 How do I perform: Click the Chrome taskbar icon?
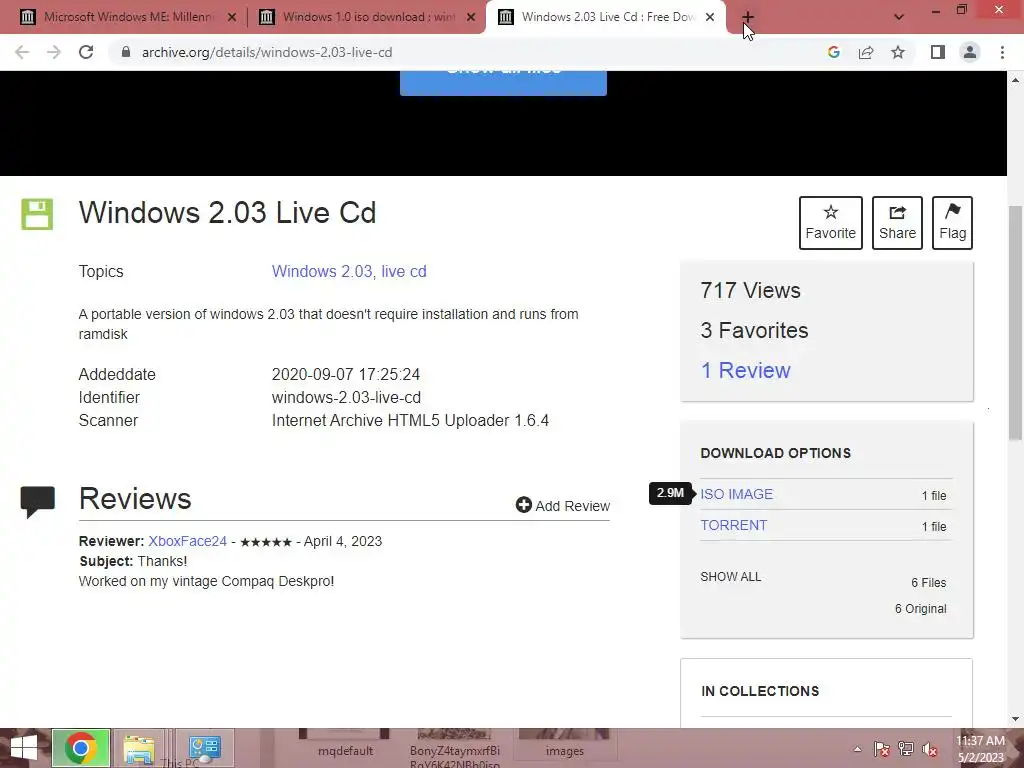81,748
